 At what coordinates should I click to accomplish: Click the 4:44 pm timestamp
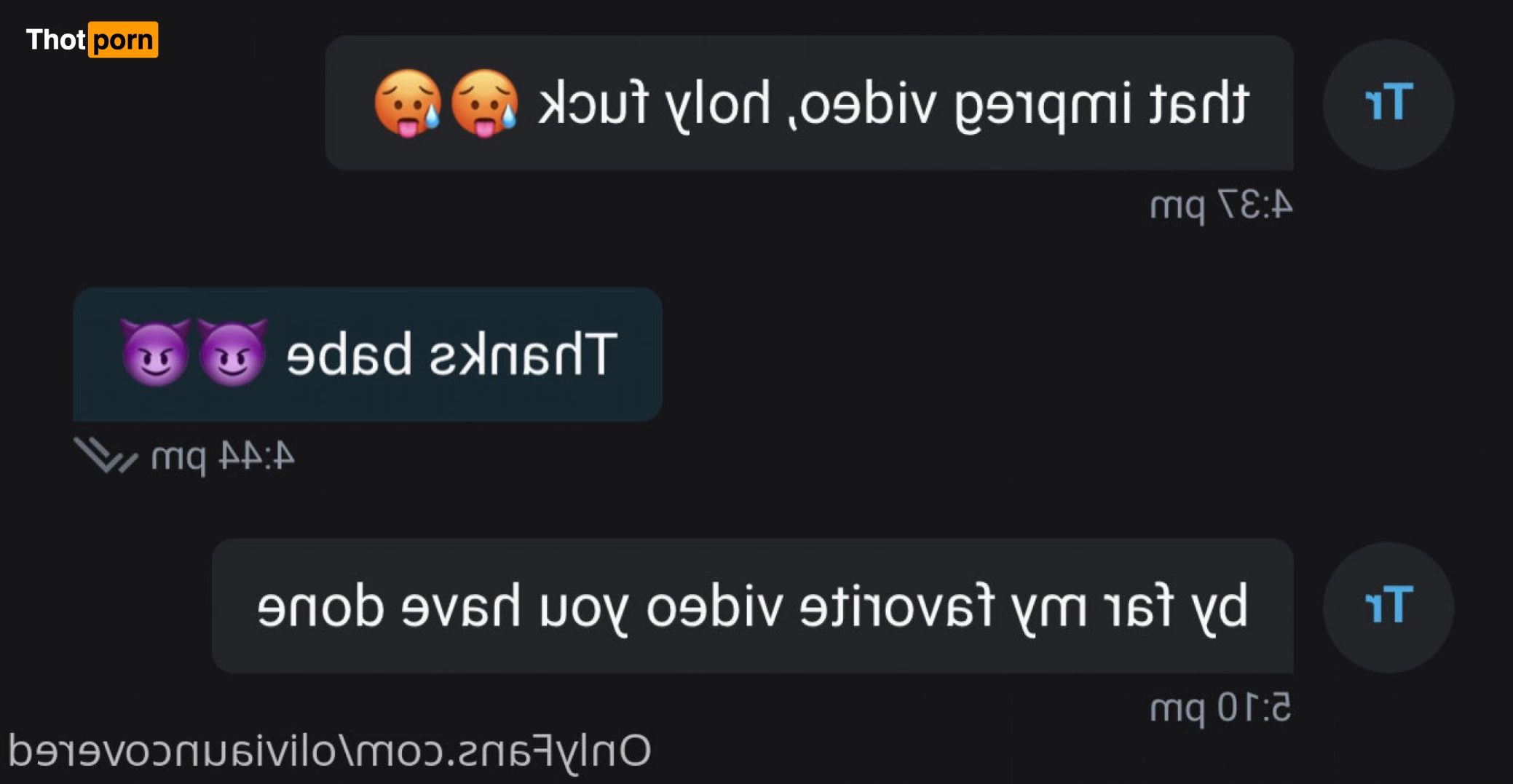[223, 456]
